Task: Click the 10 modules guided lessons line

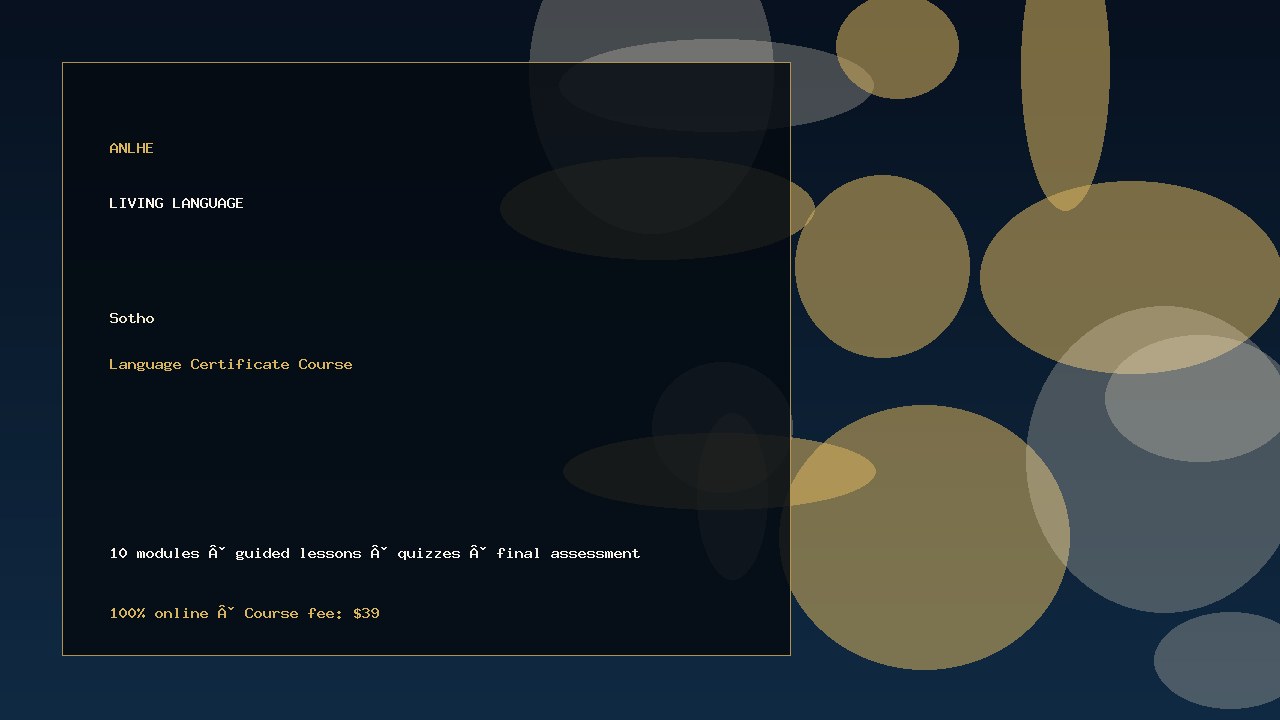Action: 375,553
